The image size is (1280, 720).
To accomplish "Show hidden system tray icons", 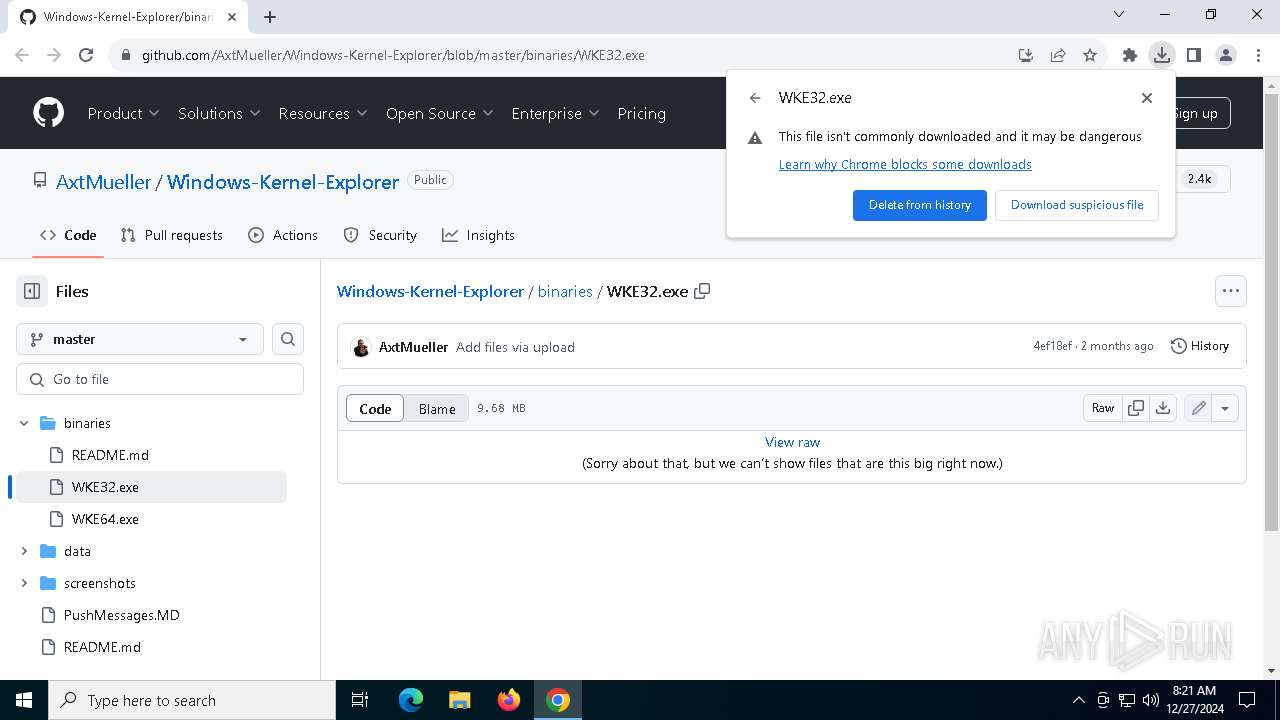I will tap(1078, 700).
